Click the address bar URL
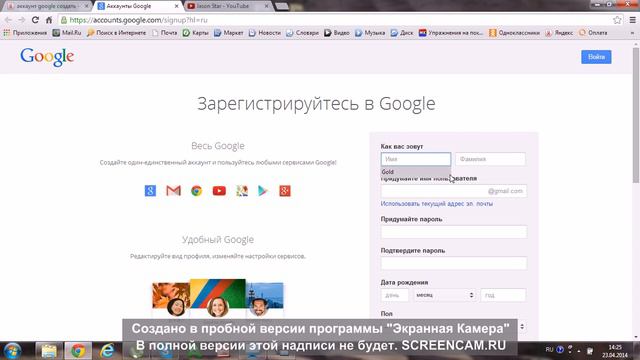The image size is (640, 360). pyautogui.click(x=138, y=20)
